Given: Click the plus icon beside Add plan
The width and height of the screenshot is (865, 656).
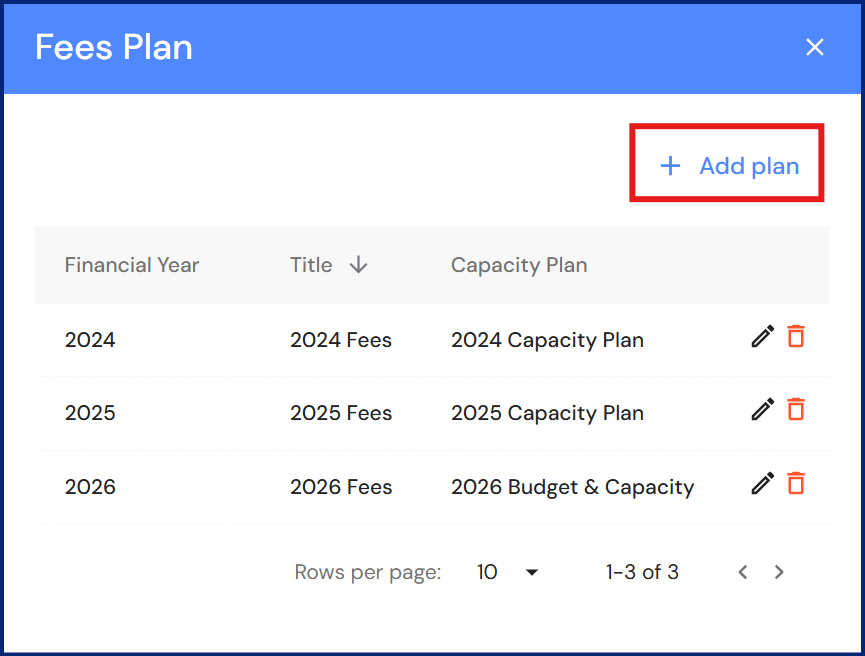Looking at the screenshot, I should (670, 166).
